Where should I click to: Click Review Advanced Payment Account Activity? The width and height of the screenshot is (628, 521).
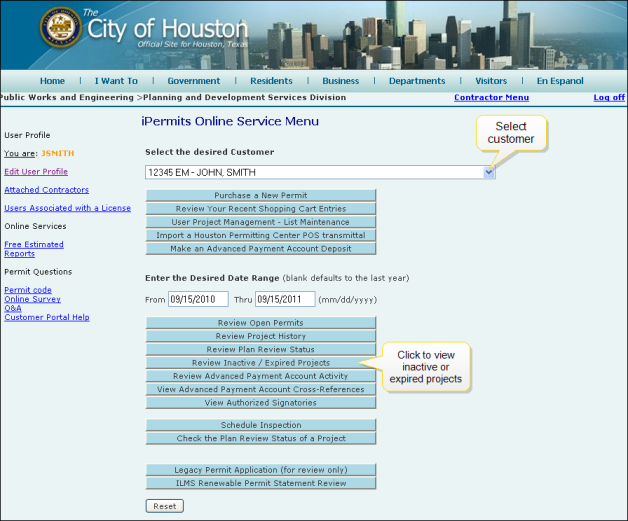pos(261,376)
